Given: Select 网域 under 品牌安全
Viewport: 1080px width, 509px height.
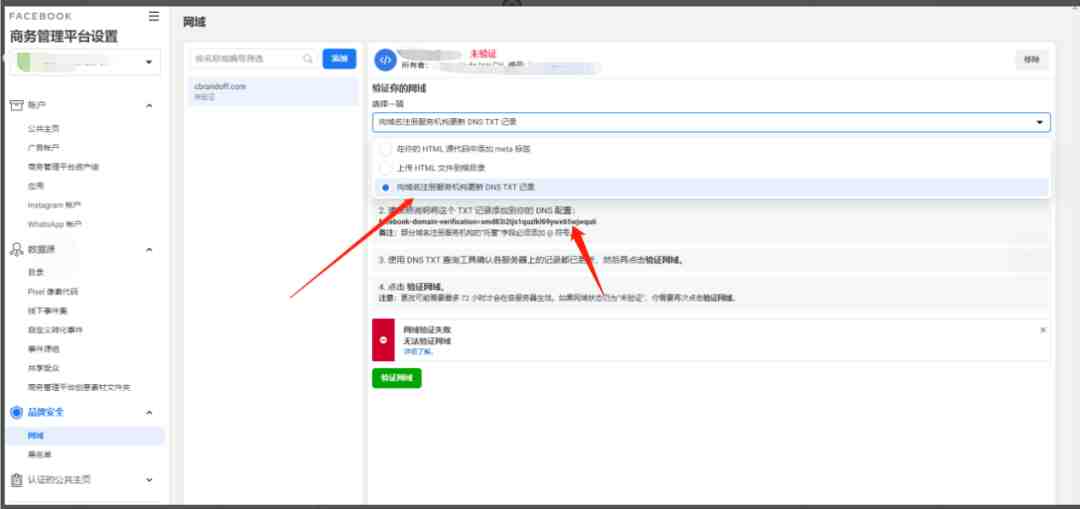Looking at the screenshot, I should (x=84, y=436).
